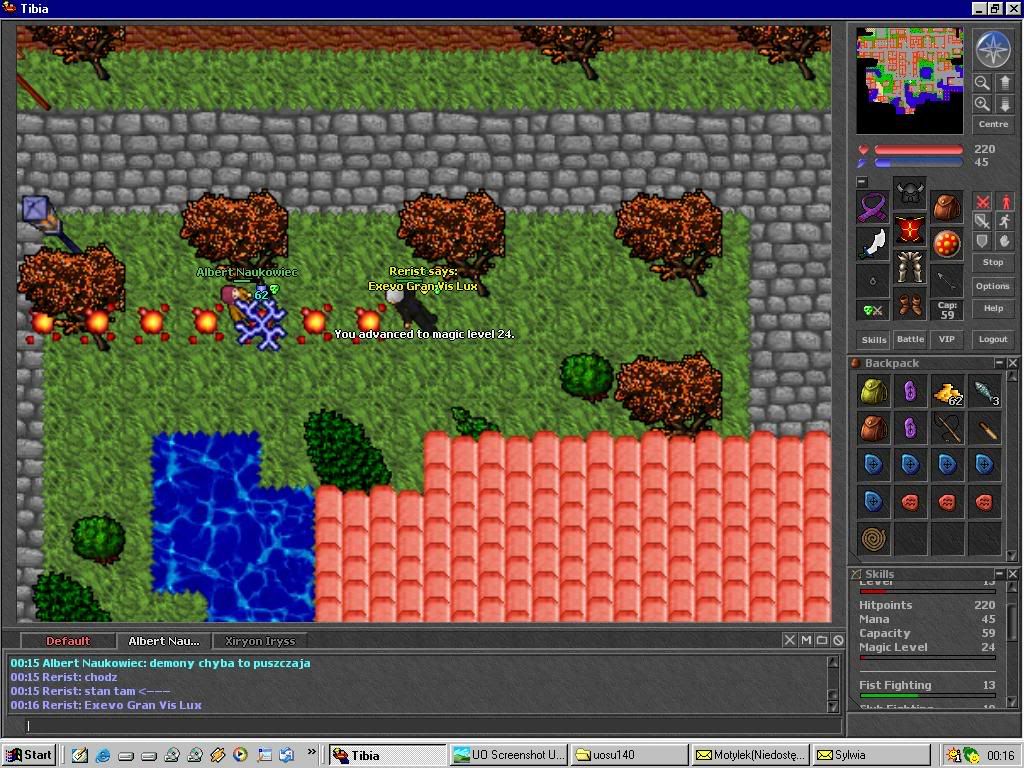
Task: Click the Centre map button
Action: tap(993, 124)
